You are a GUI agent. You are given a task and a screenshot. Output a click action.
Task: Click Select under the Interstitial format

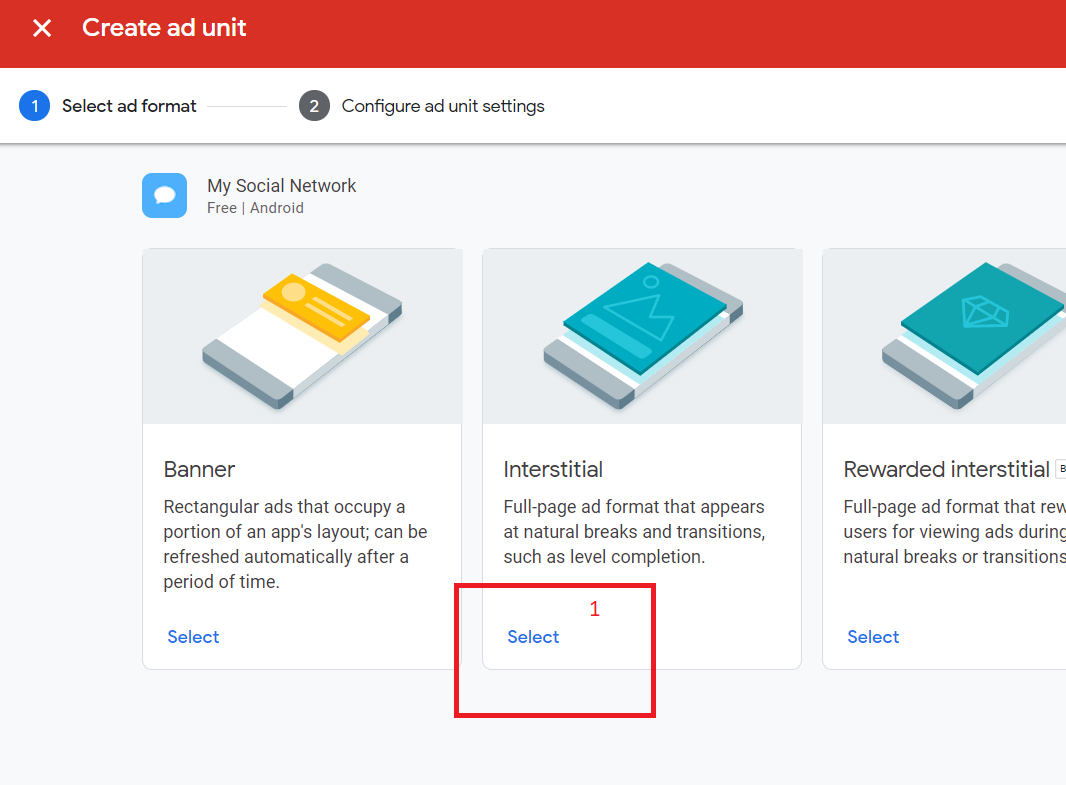(533, 636)
